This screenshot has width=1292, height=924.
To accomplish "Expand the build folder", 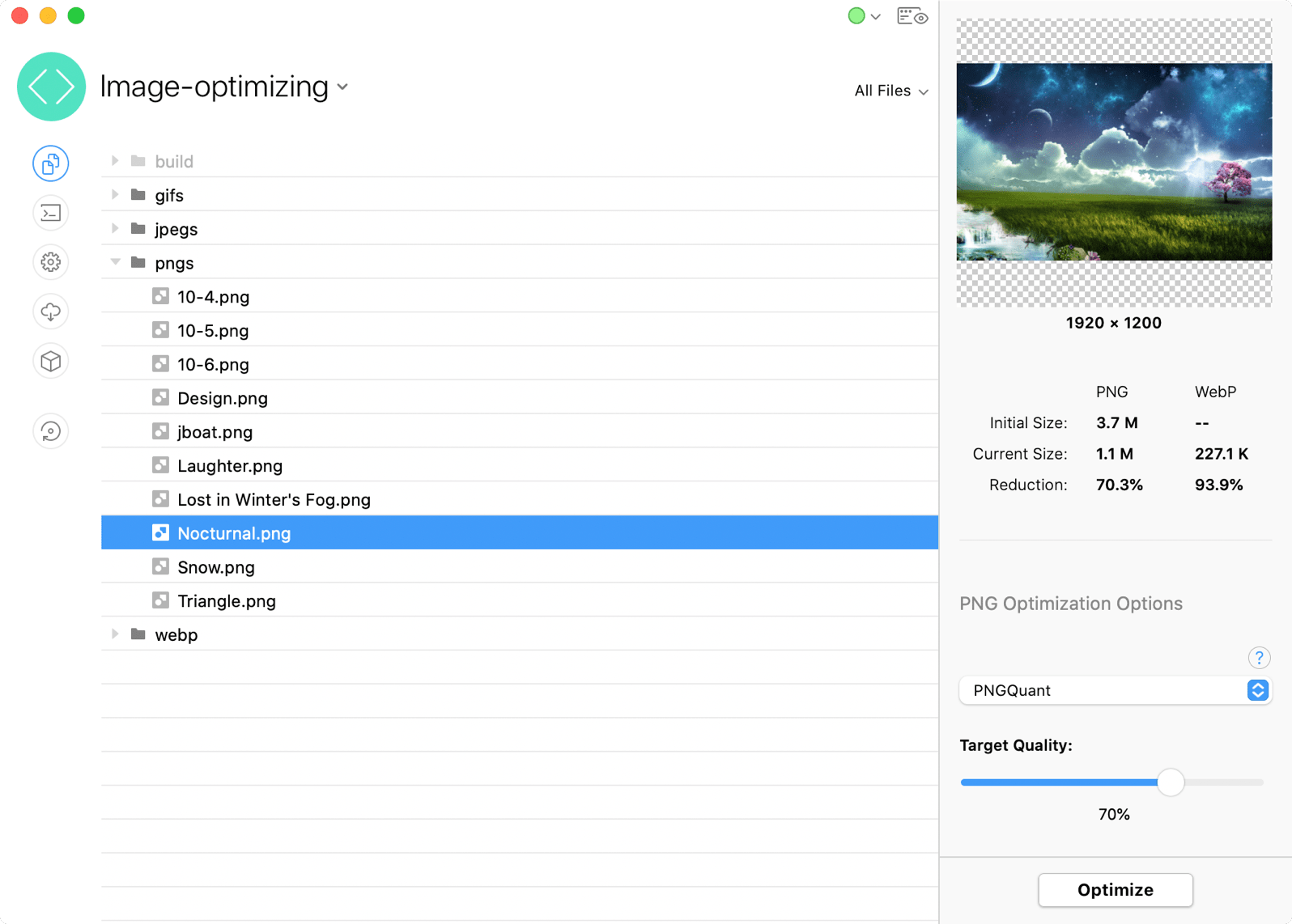I will click(x=115, y=161).
